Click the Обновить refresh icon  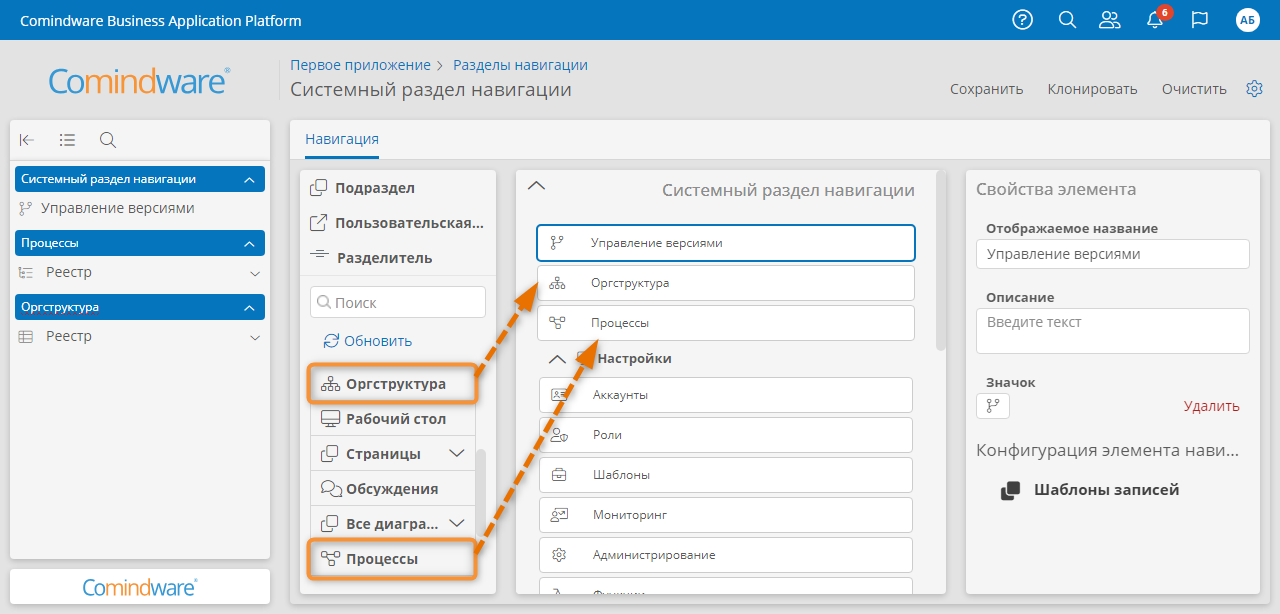[331, 340]
